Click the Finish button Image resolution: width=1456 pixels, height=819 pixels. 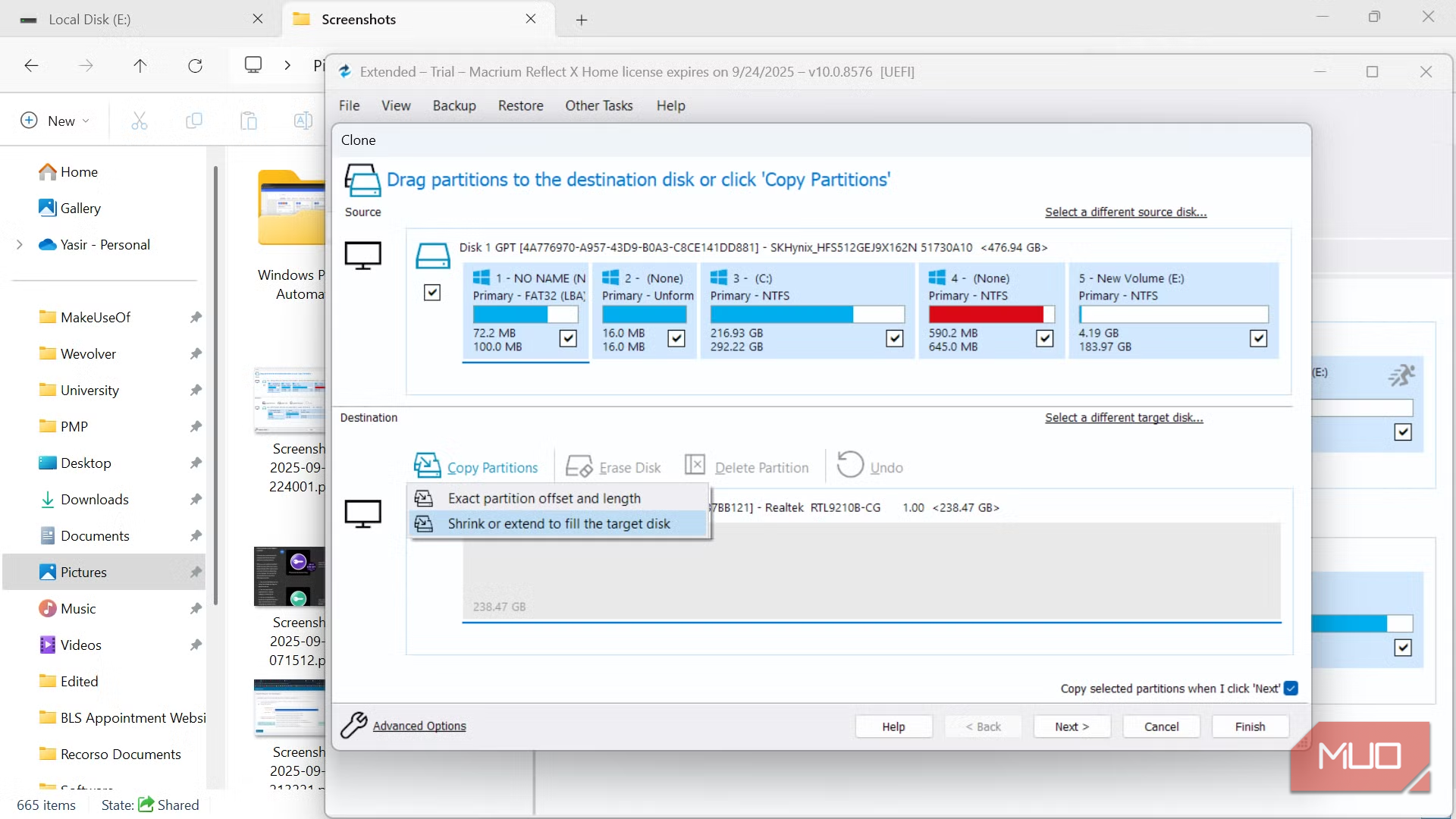pos(1250,726)
